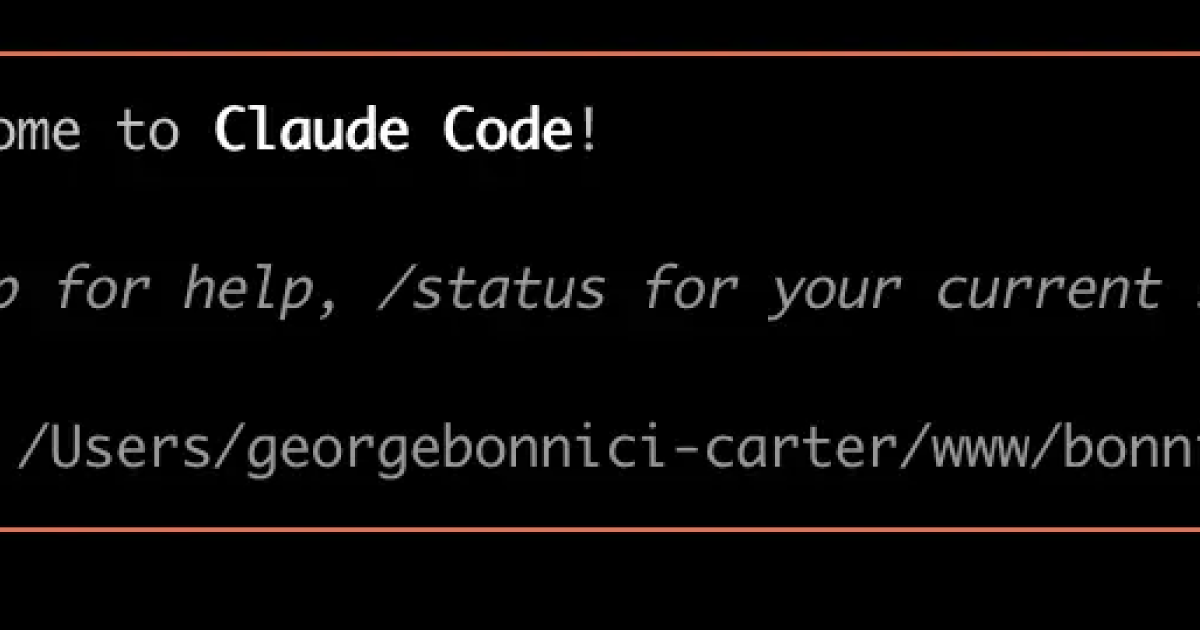Screen dimensions: 1200x630
Task: Click the bottom orange border line
Action: (x=600, y=530)
